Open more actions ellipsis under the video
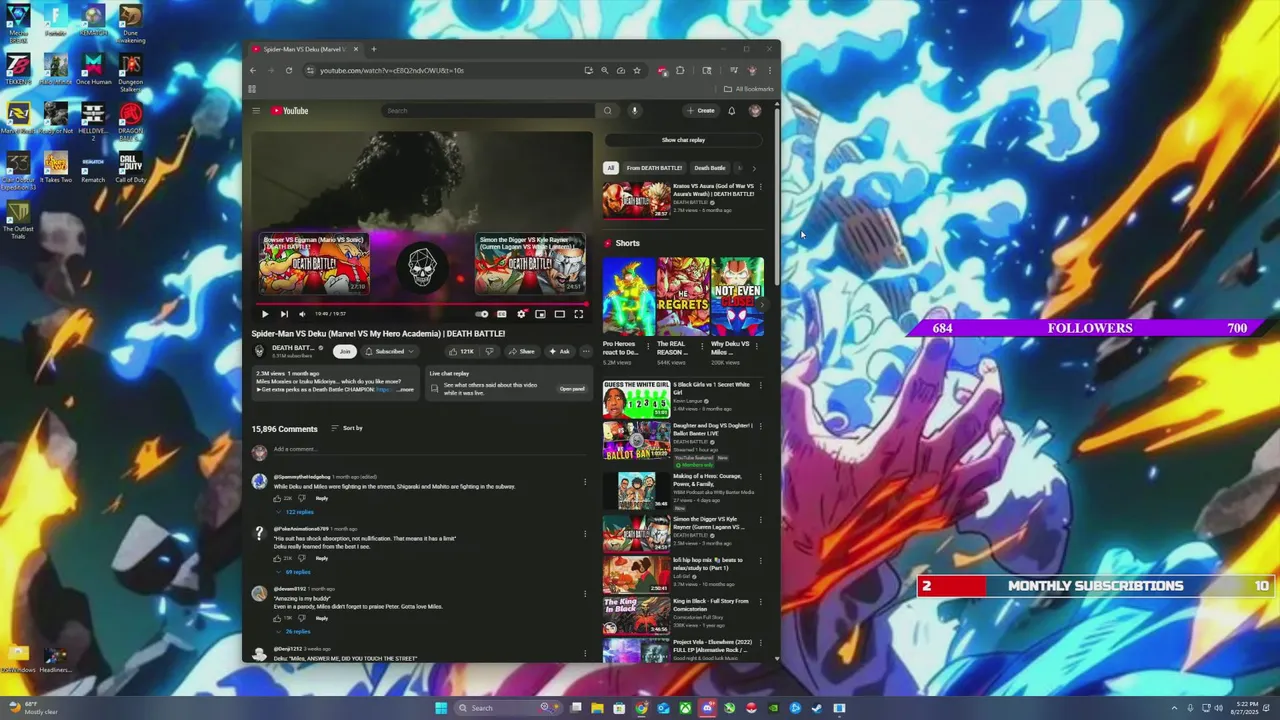Screen dimensions: 1280x720 pos(586,351)
